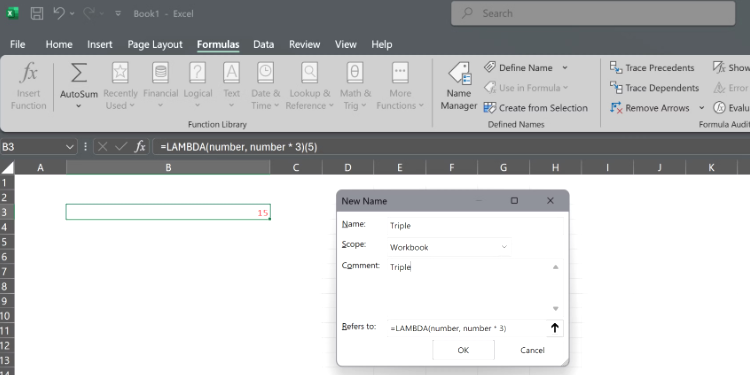Image resolution: width=750 pixels, height=375 pixels.
Task: Click Define Name in the ribbon
Action: [519, 68]
